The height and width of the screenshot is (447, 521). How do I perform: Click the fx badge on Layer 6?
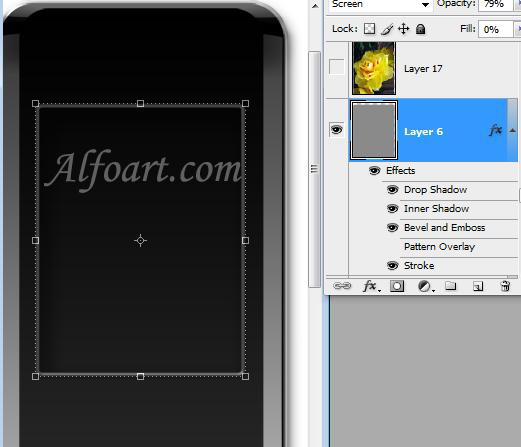tap(496, 130)
